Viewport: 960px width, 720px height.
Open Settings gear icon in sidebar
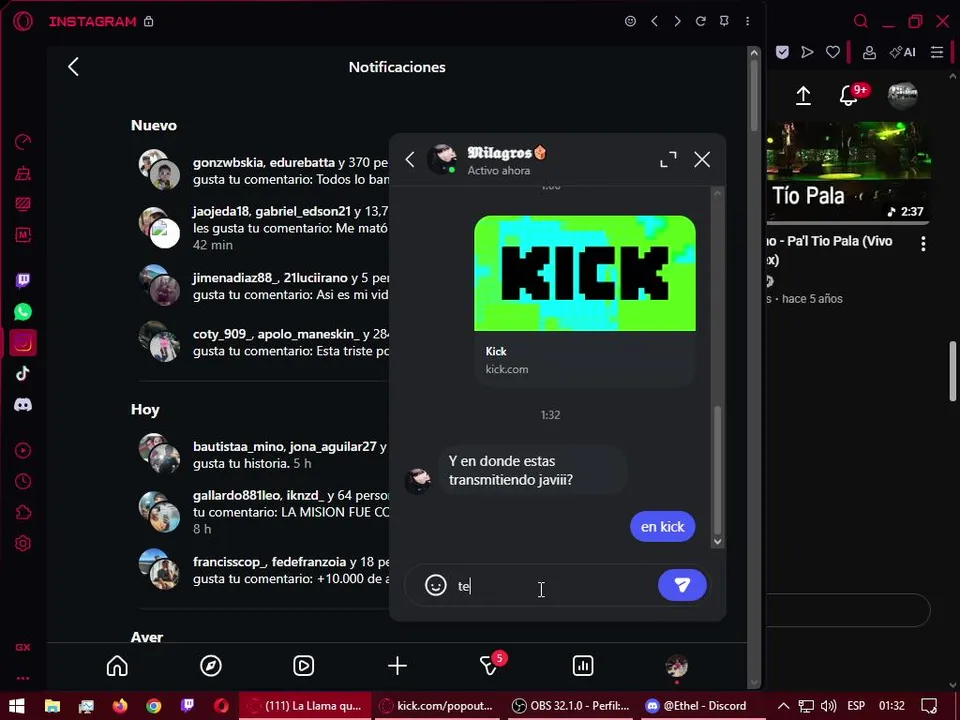(23, 543)
